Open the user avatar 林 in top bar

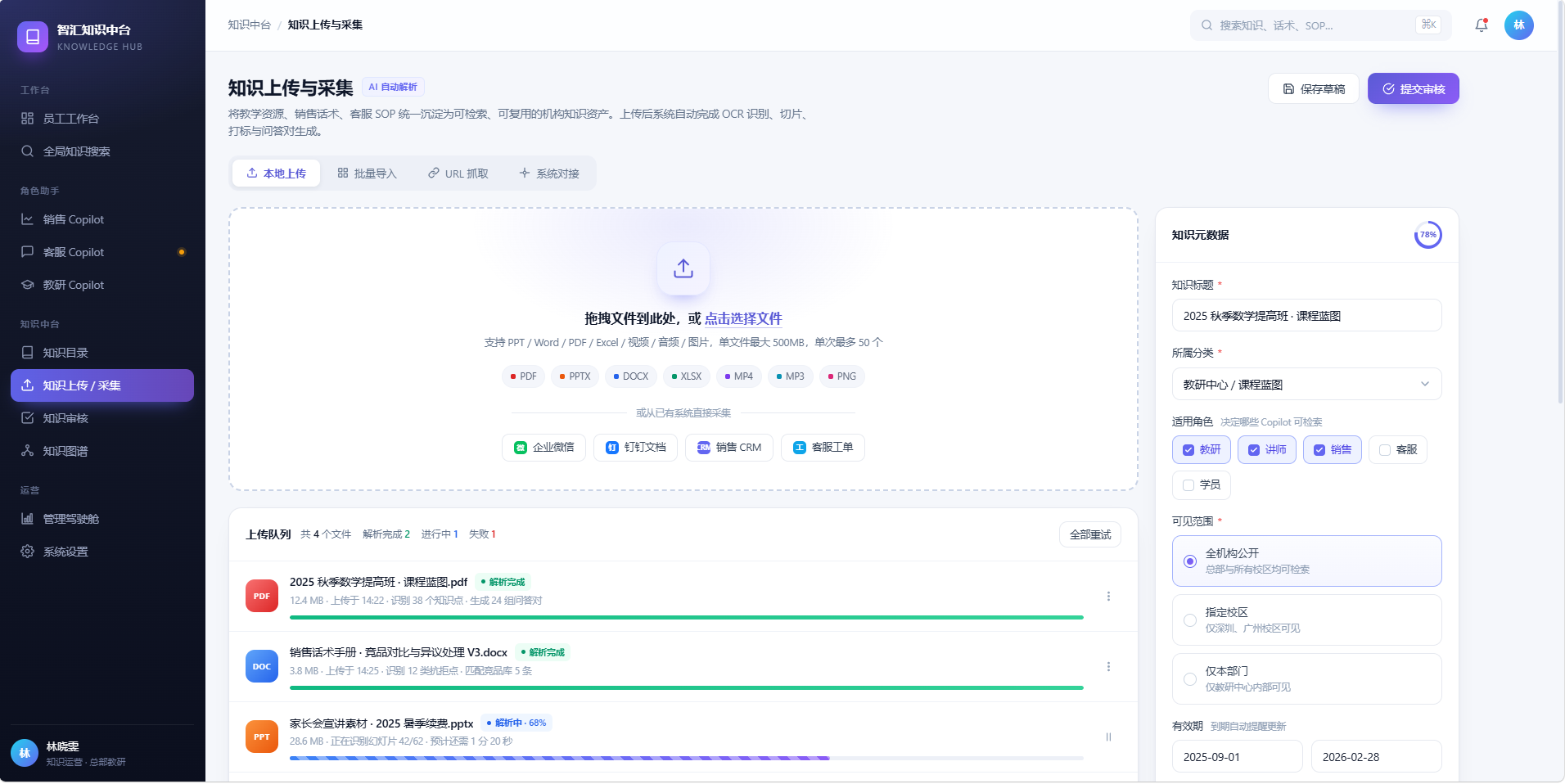click(1518, 25)
